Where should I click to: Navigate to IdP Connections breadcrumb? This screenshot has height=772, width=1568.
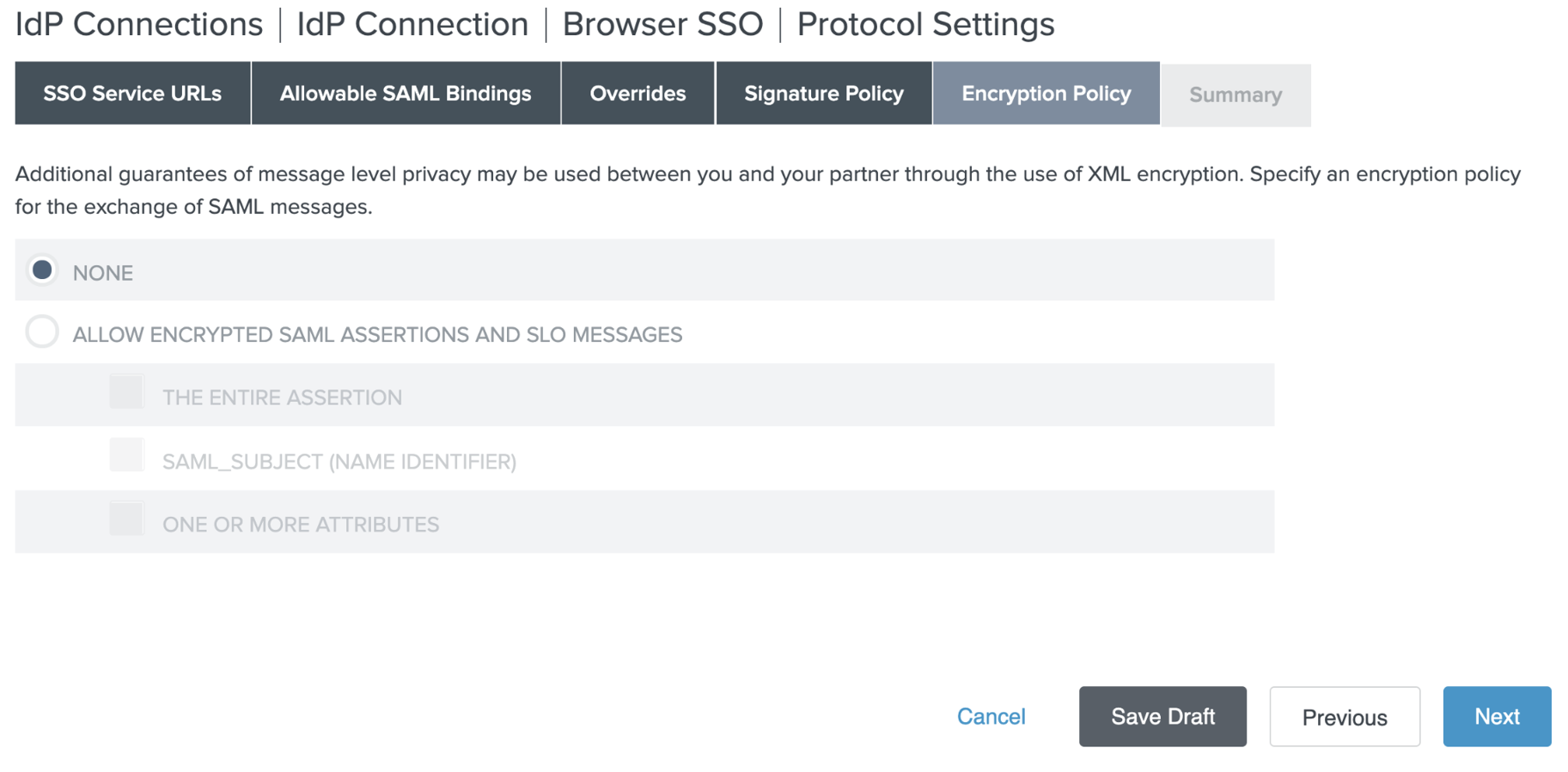coord(139,24)
